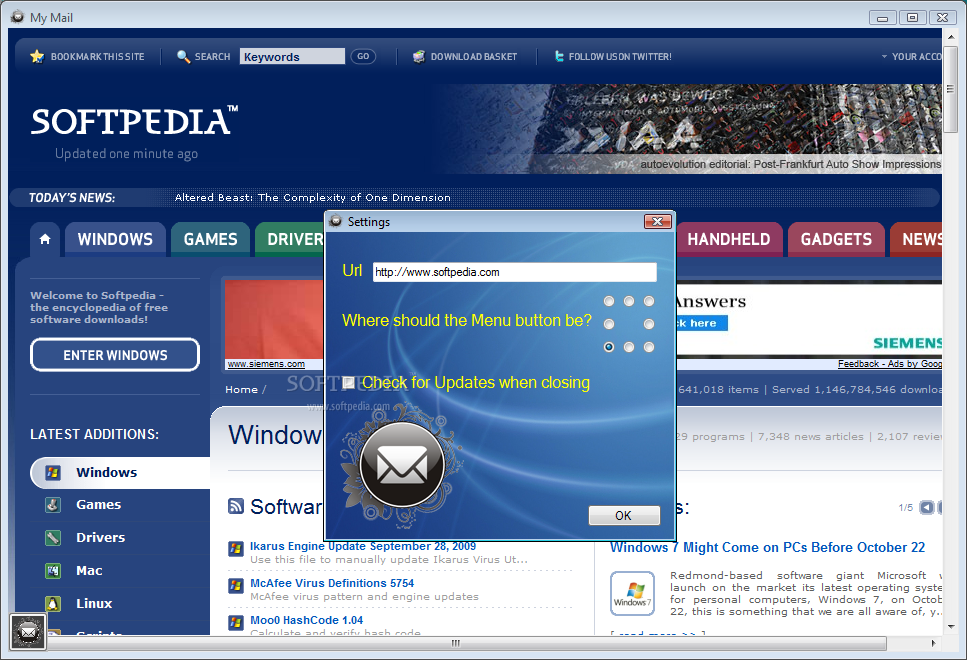
Task: Select bottom-left menu button position radio
Action: (x=609, y=347)
